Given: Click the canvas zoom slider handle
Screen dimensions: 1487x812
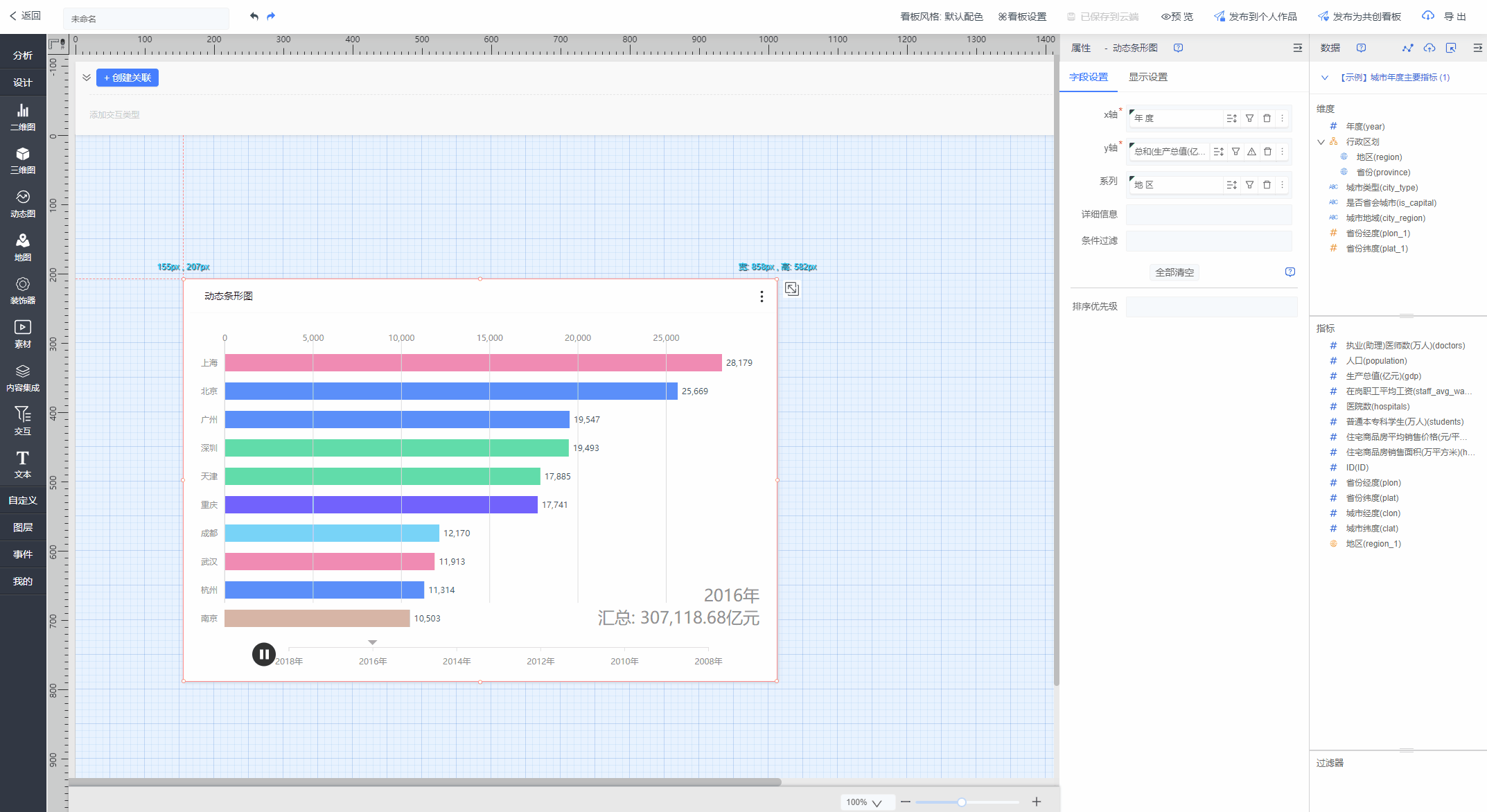Looking at the screenshot, I should 962,802.
